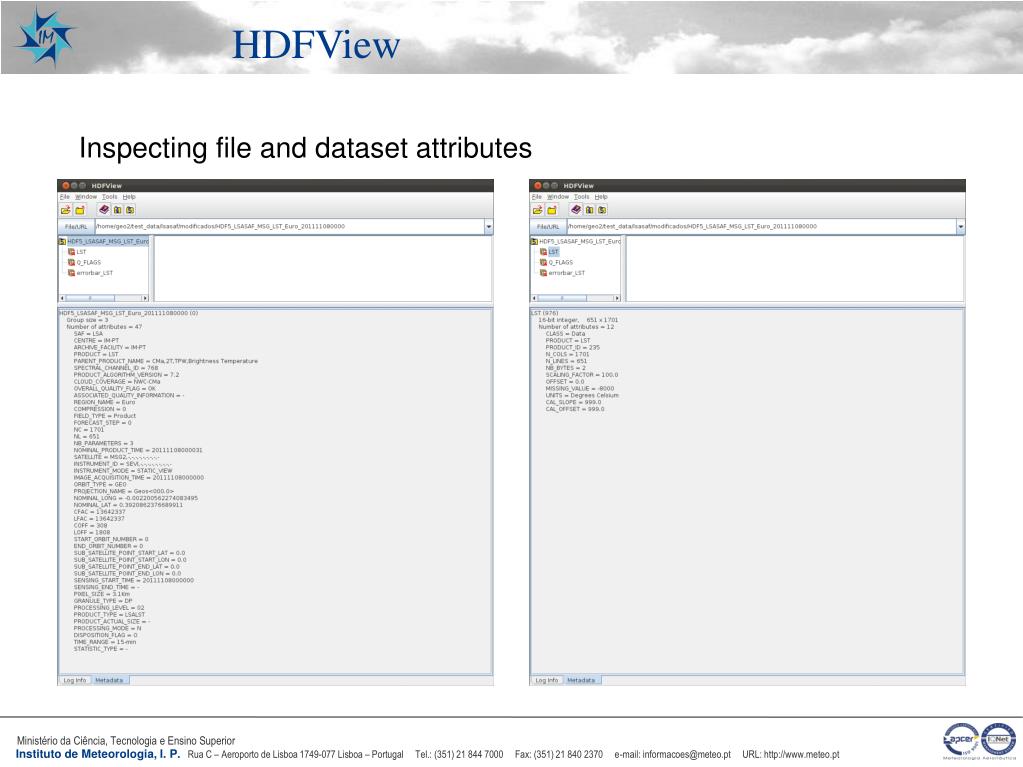Open File menu in right HDFView window
1023x767 pixels.
point(537,196)
